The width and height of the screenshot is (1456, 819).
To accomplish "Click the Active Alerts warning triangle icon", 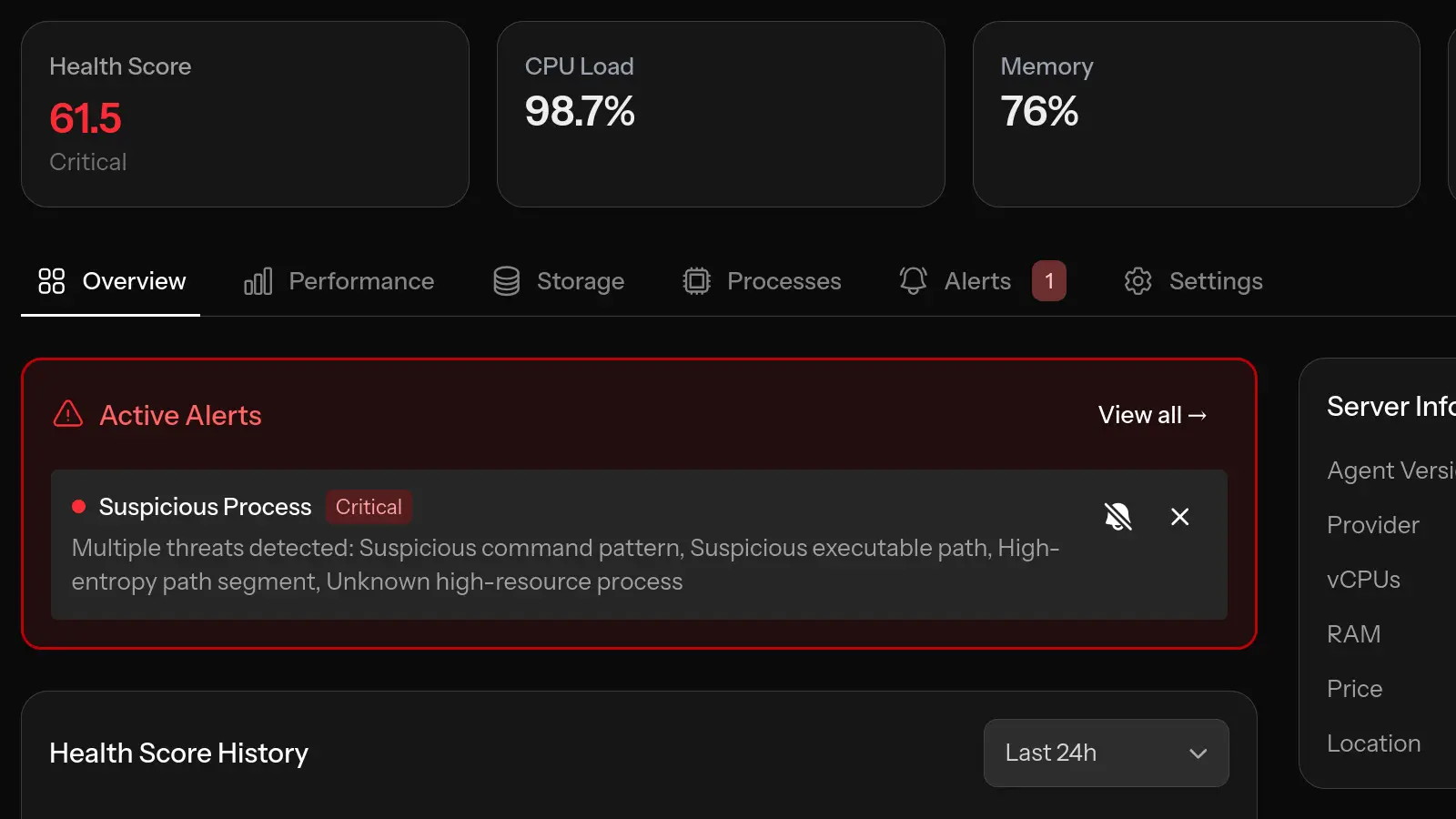I will tap(67, 415).
